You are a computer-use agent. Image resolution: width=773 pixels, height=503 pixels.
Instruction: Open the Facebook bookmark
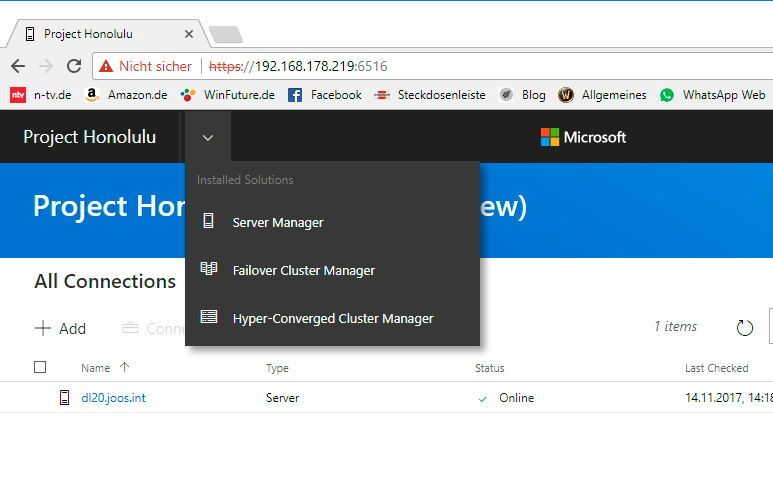coord(324,95)
